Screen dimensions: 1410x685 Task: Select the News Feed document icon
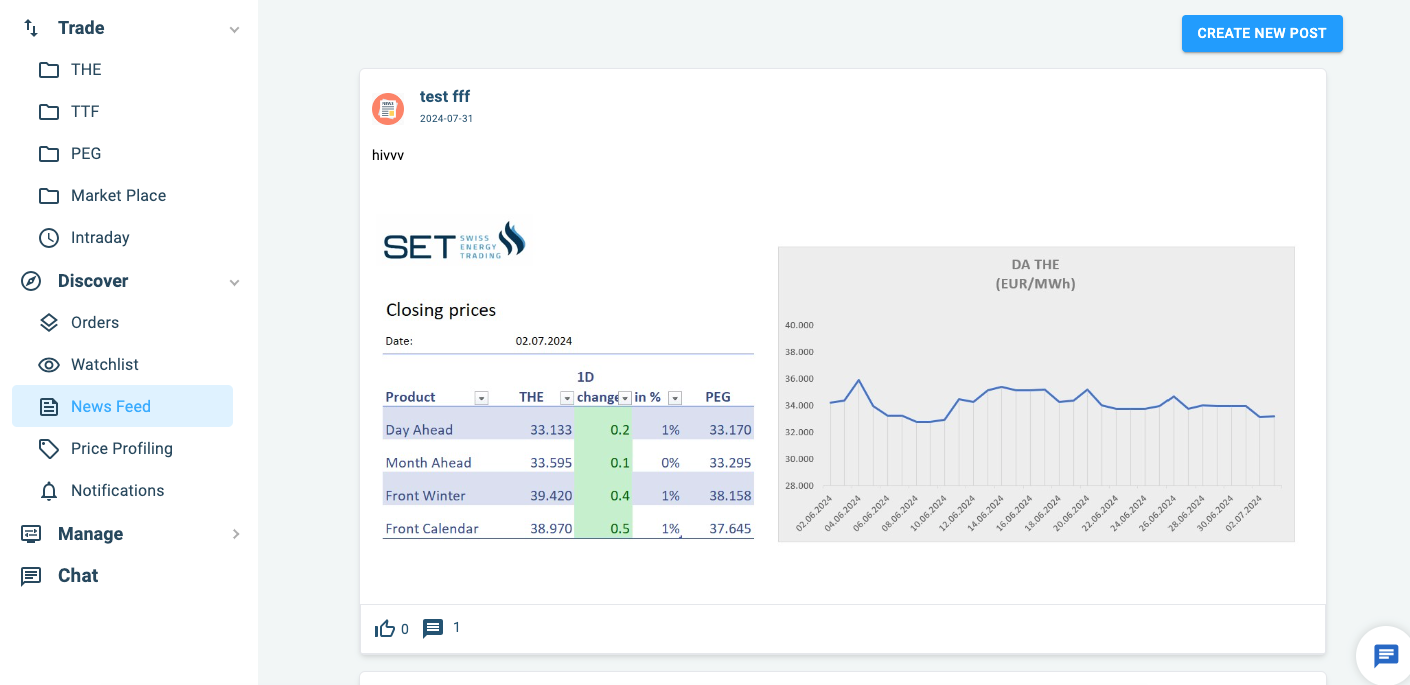[49, 406]
